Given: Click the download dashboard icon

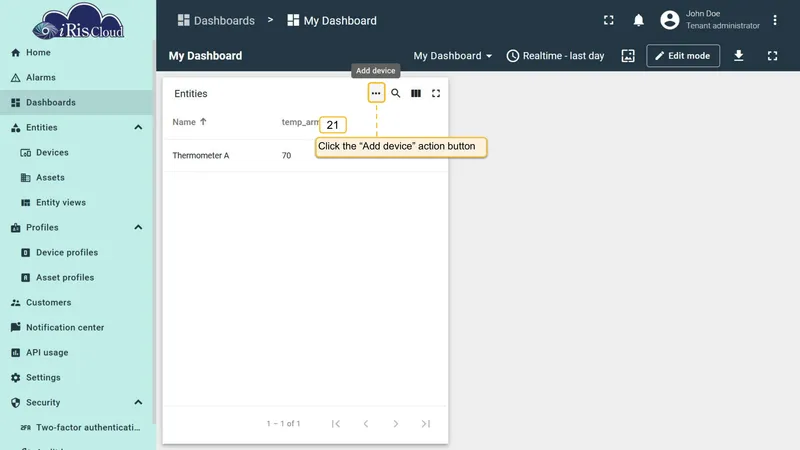Looking at the screenshot, I should point(738,56).
